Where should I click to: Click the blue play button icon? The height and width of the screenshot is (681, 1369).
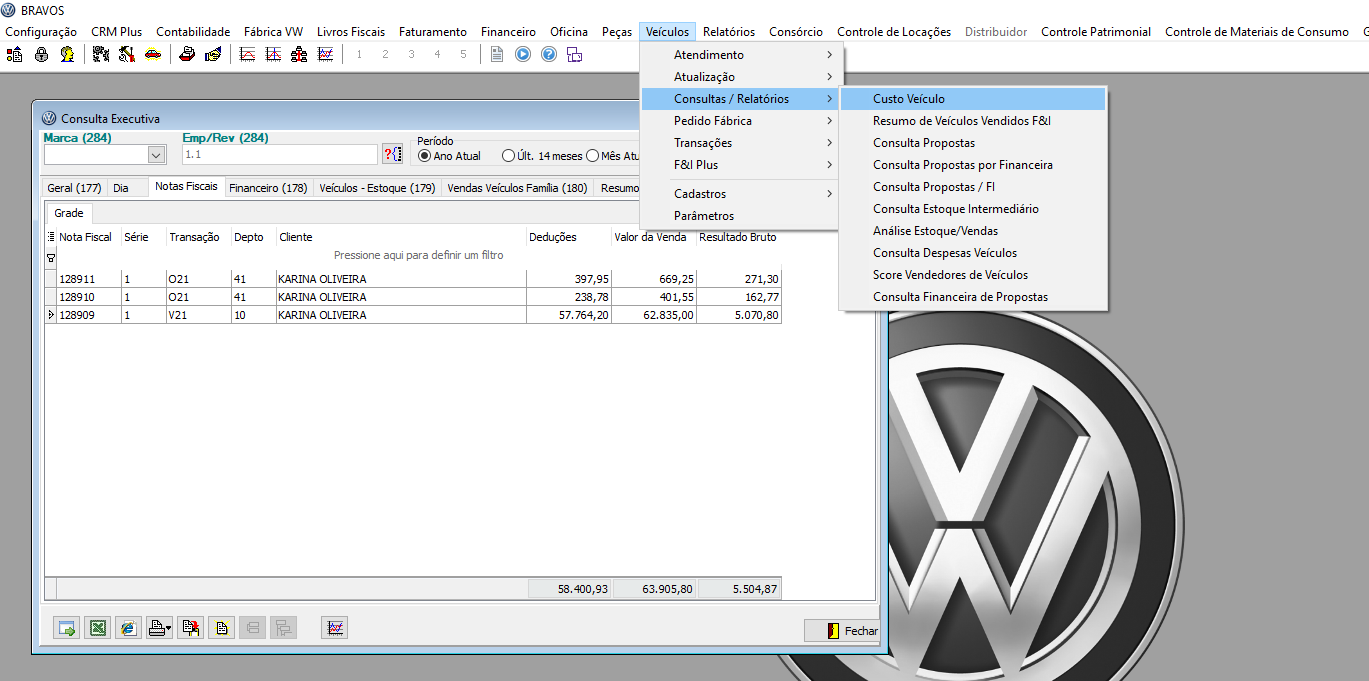click(x=523, y=54)
